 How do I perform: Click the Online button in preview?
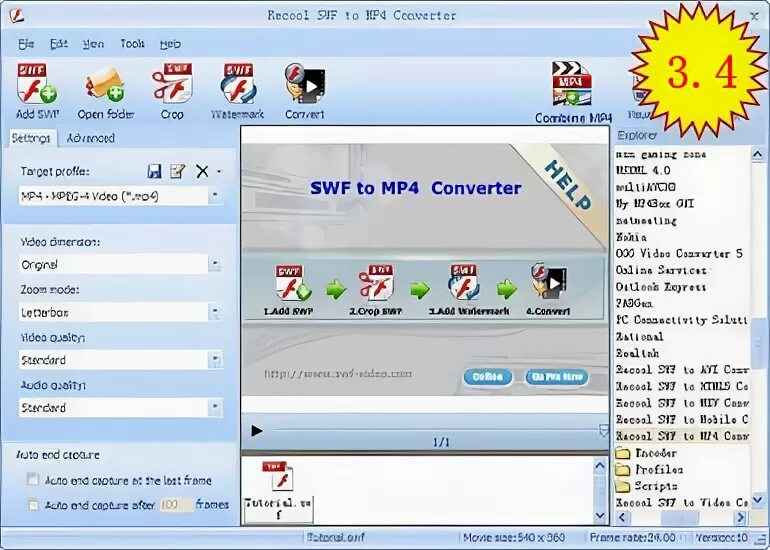coord(488,377)
